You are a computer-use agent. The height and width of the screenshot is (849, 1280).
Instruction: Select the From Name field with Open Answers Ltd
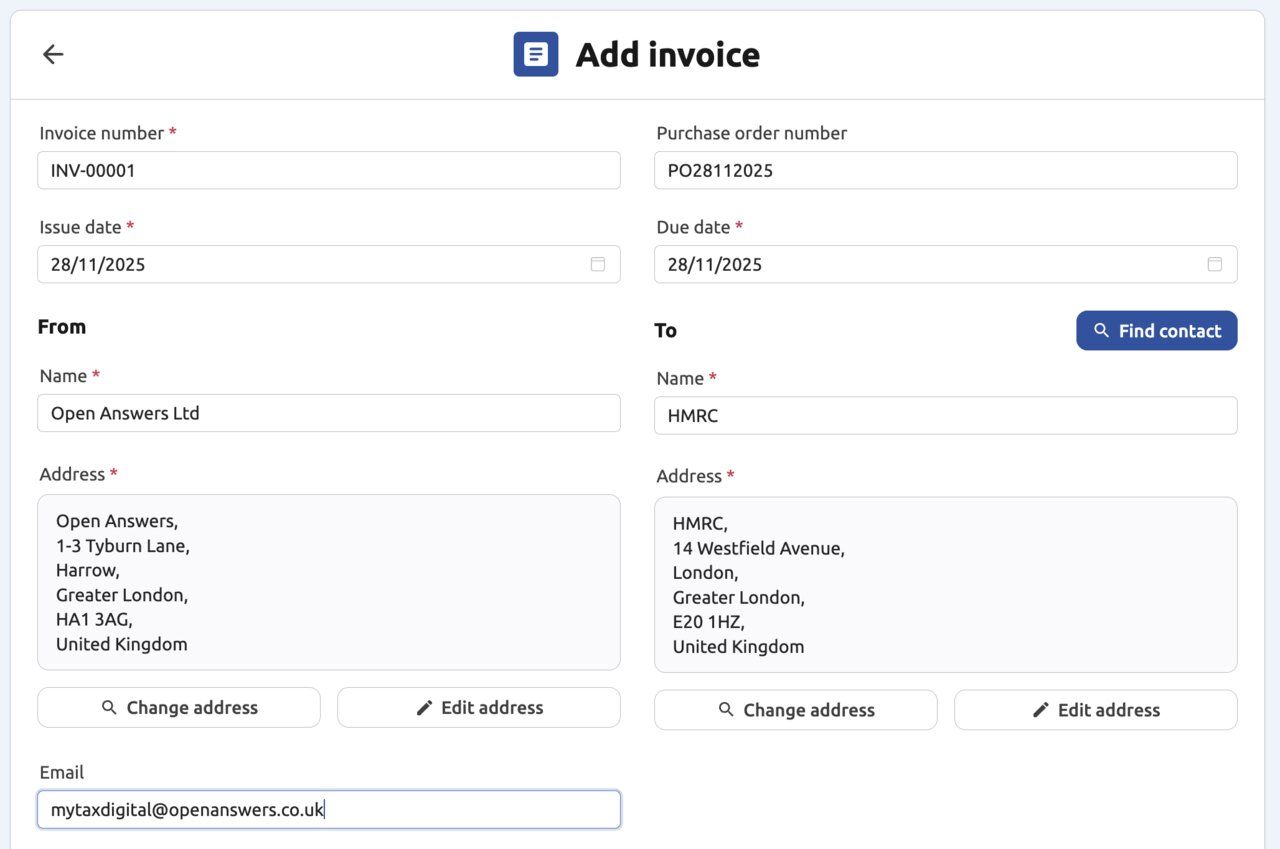click(x=329, y=413)
